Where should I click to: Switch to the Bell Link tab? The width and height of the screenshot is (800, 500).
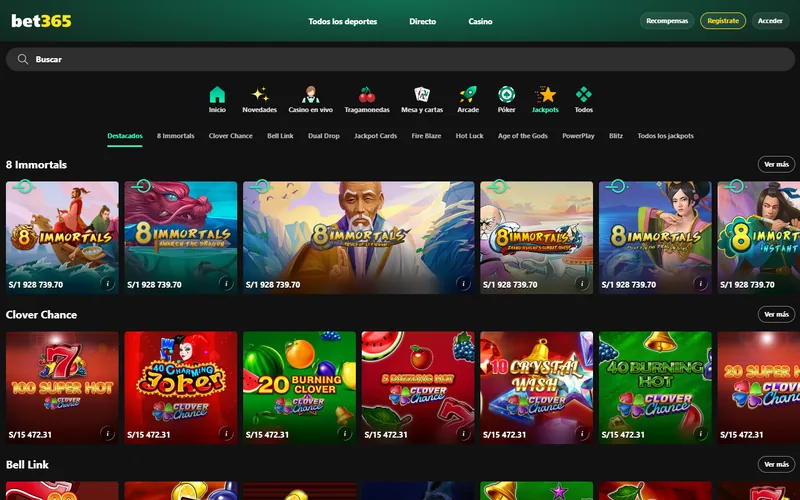click(280, 136)
